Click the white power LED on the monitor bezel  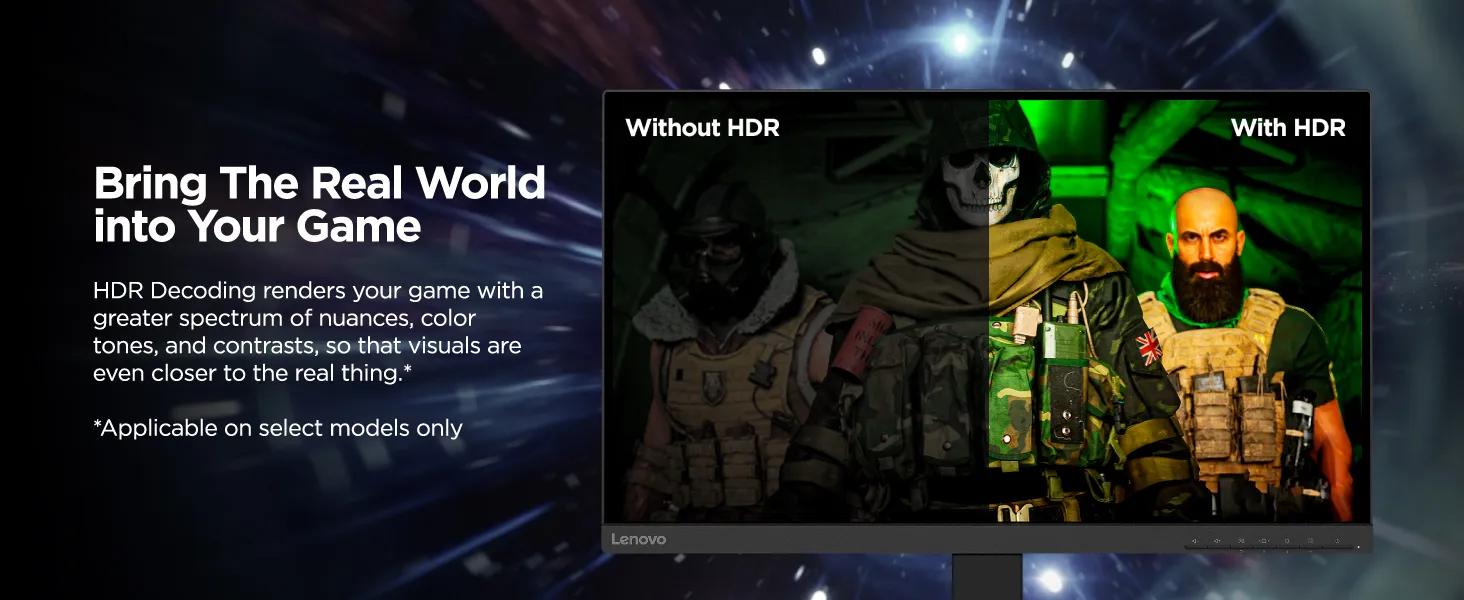point(1358,547)
